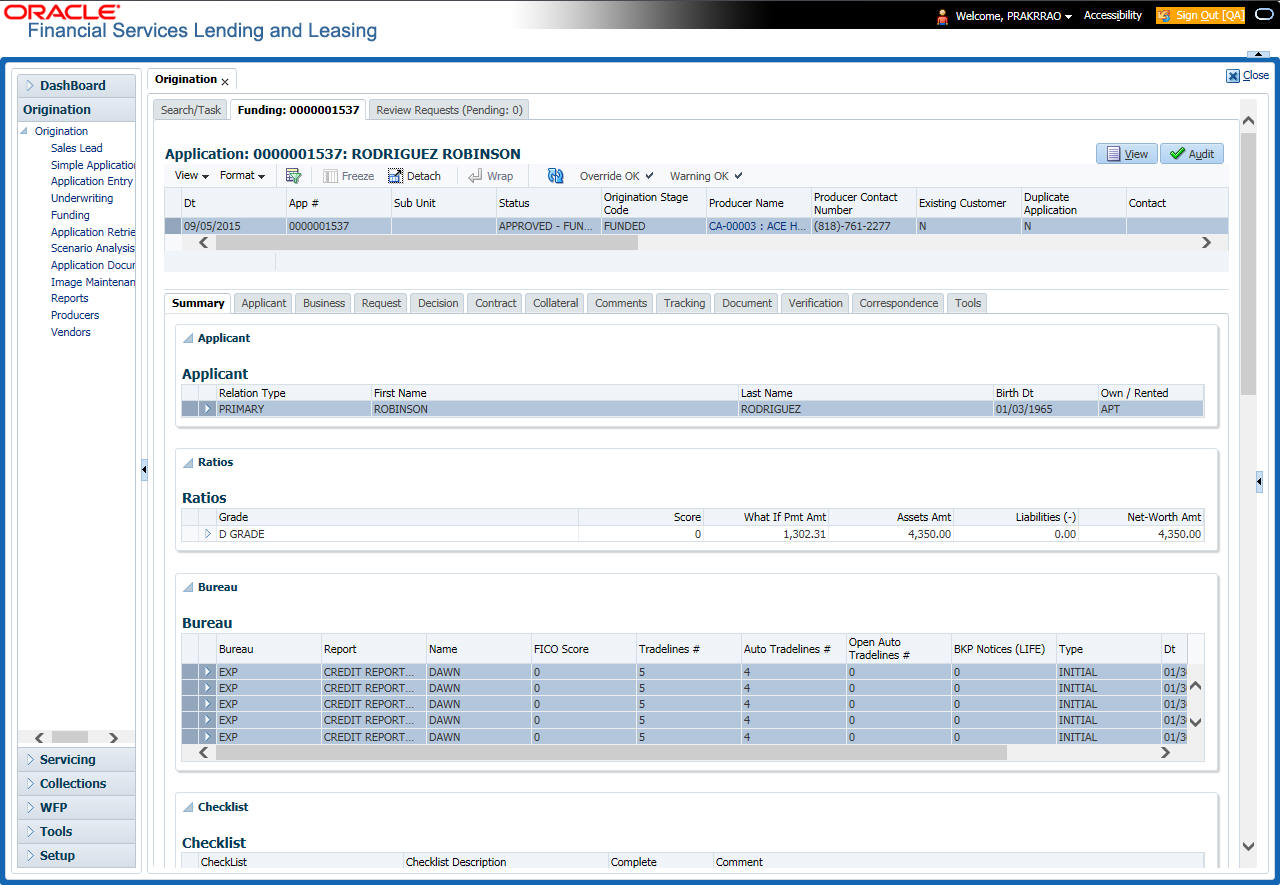Collapse the header with the top arrow
This screenshot has width=1280, height=885.
(x=1257, y=54)
